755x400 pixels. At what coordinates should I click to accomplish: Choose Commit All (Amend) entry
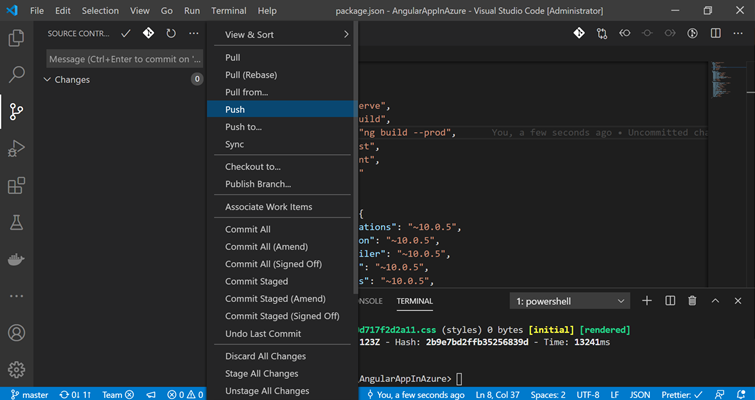tap(282, 246)
